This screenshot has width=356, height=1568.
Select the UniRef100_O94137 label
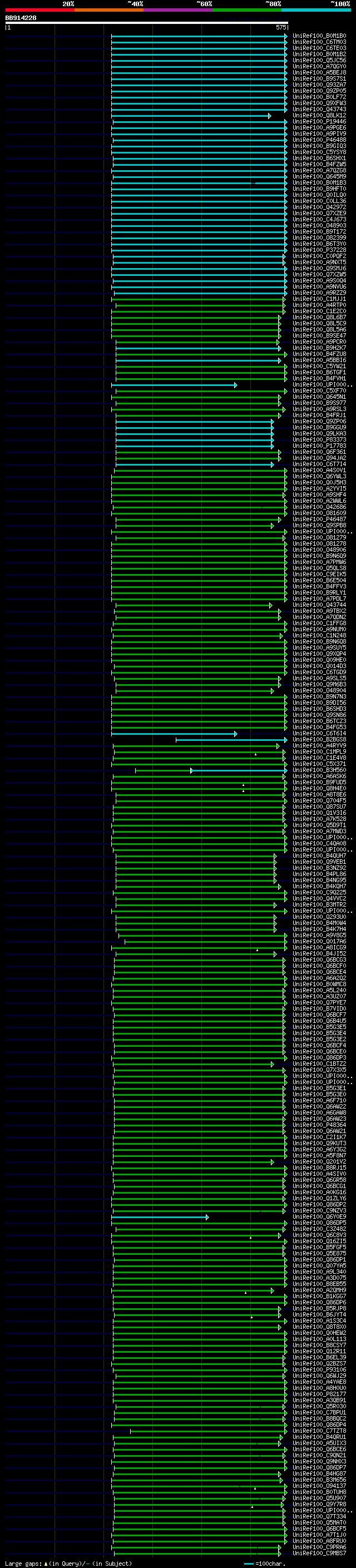pos(319,1486)
